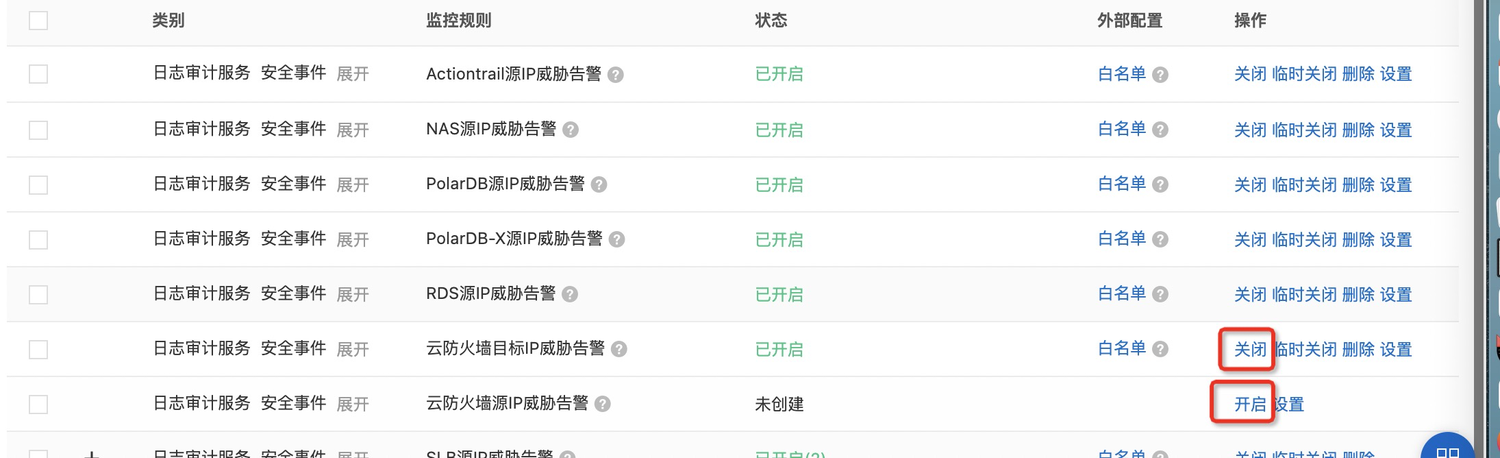Screen dimensions: 1500x458
Task: Open help tooltip icon for PolarDB-X源IP威胁告警
Action: click(617, 240)
